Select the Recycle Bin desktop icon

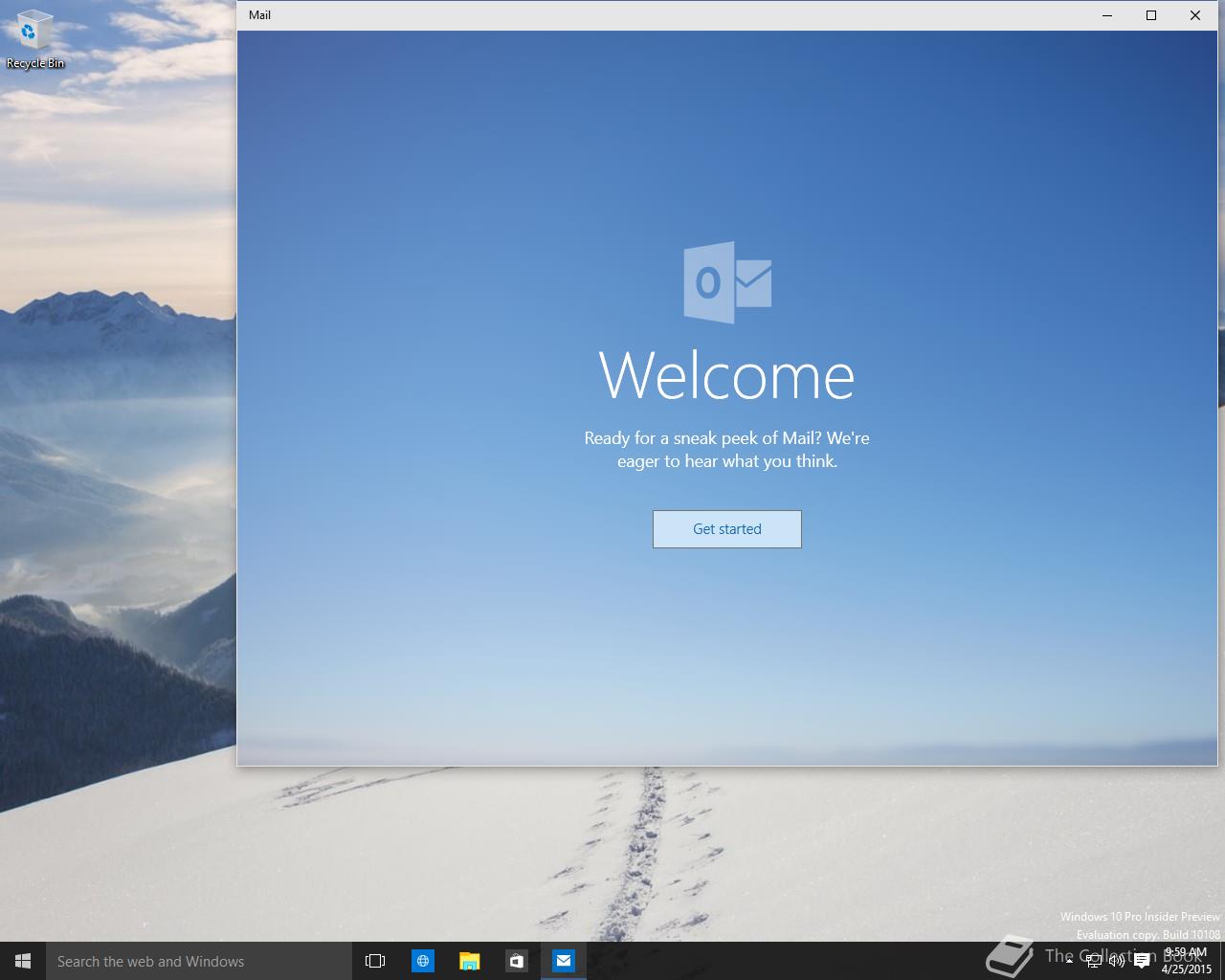pos(35,40)
